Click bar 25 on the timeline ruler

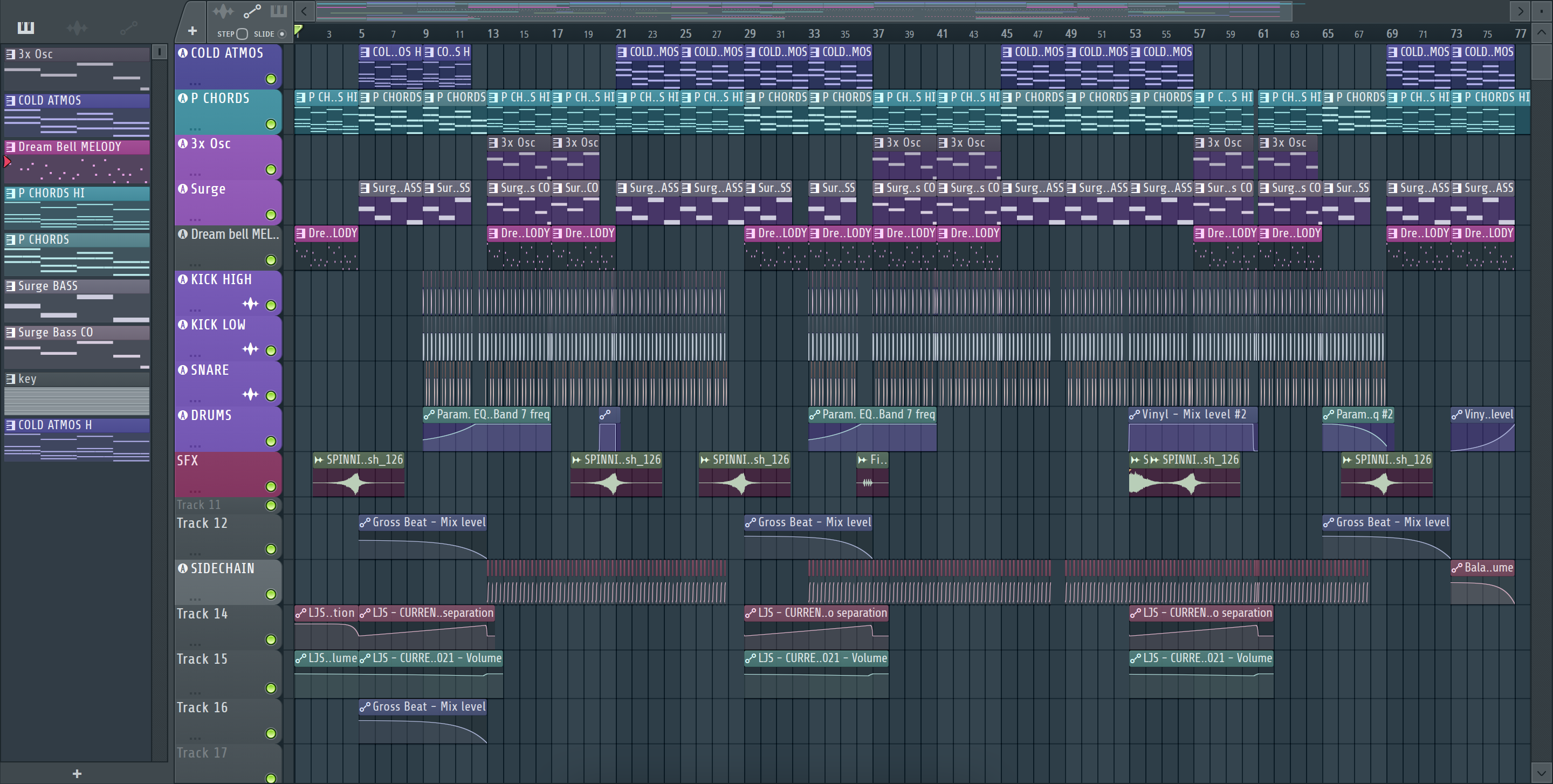(685, 34)
